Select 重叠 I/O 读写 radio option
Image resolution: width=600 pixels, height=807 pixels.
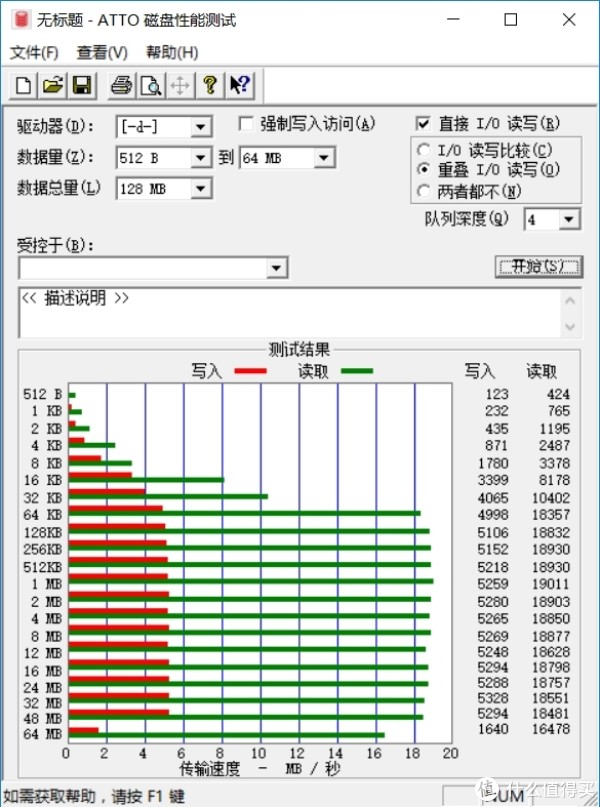(x=423, y=169)
